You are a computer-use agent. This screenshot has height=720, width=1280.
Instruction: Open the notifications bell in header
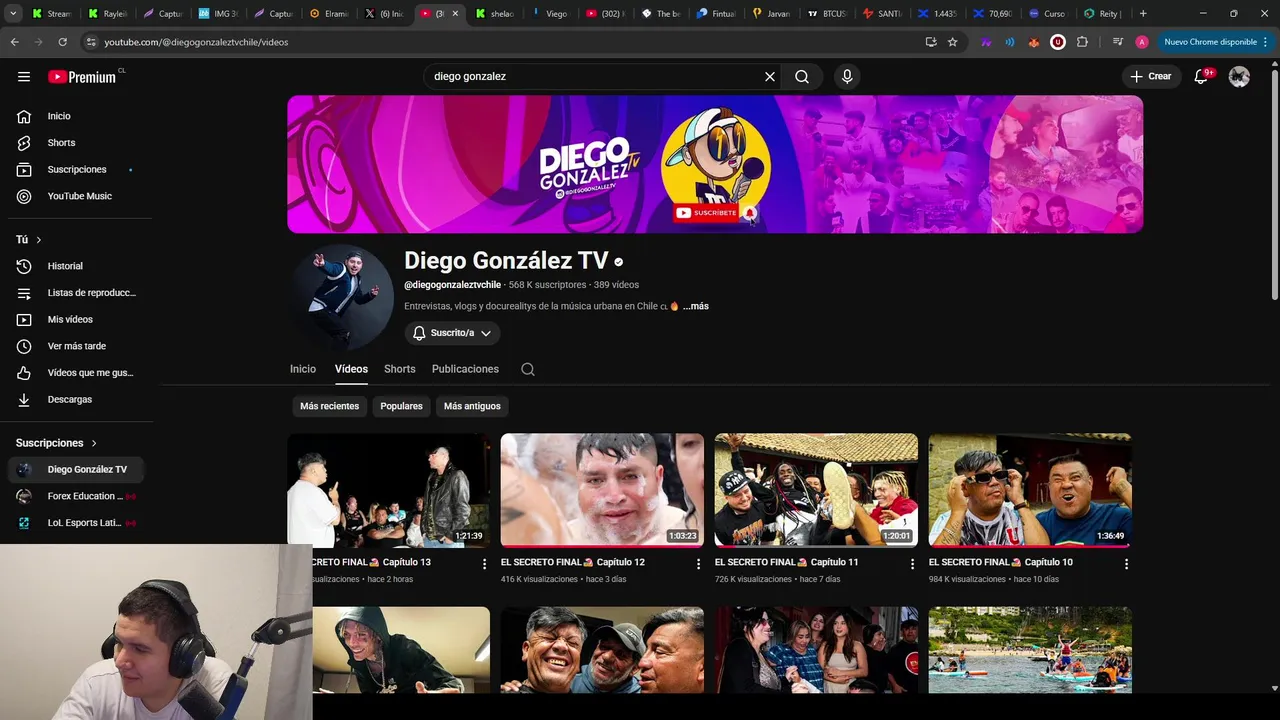(x=1202, y=77)
